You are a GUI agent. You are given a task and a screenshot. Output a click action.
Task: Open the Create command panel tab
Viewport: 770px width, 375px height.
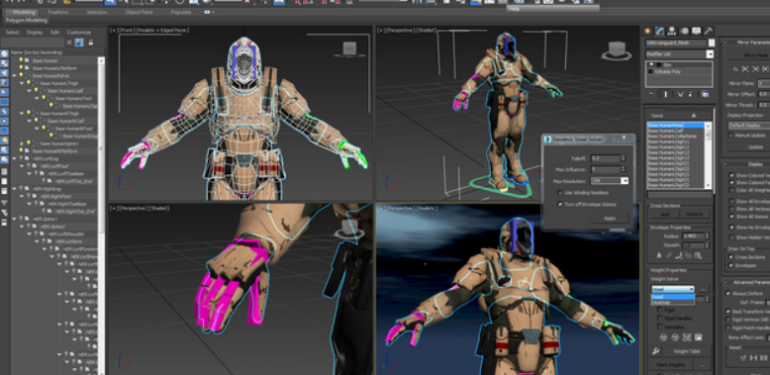point(648,31)
